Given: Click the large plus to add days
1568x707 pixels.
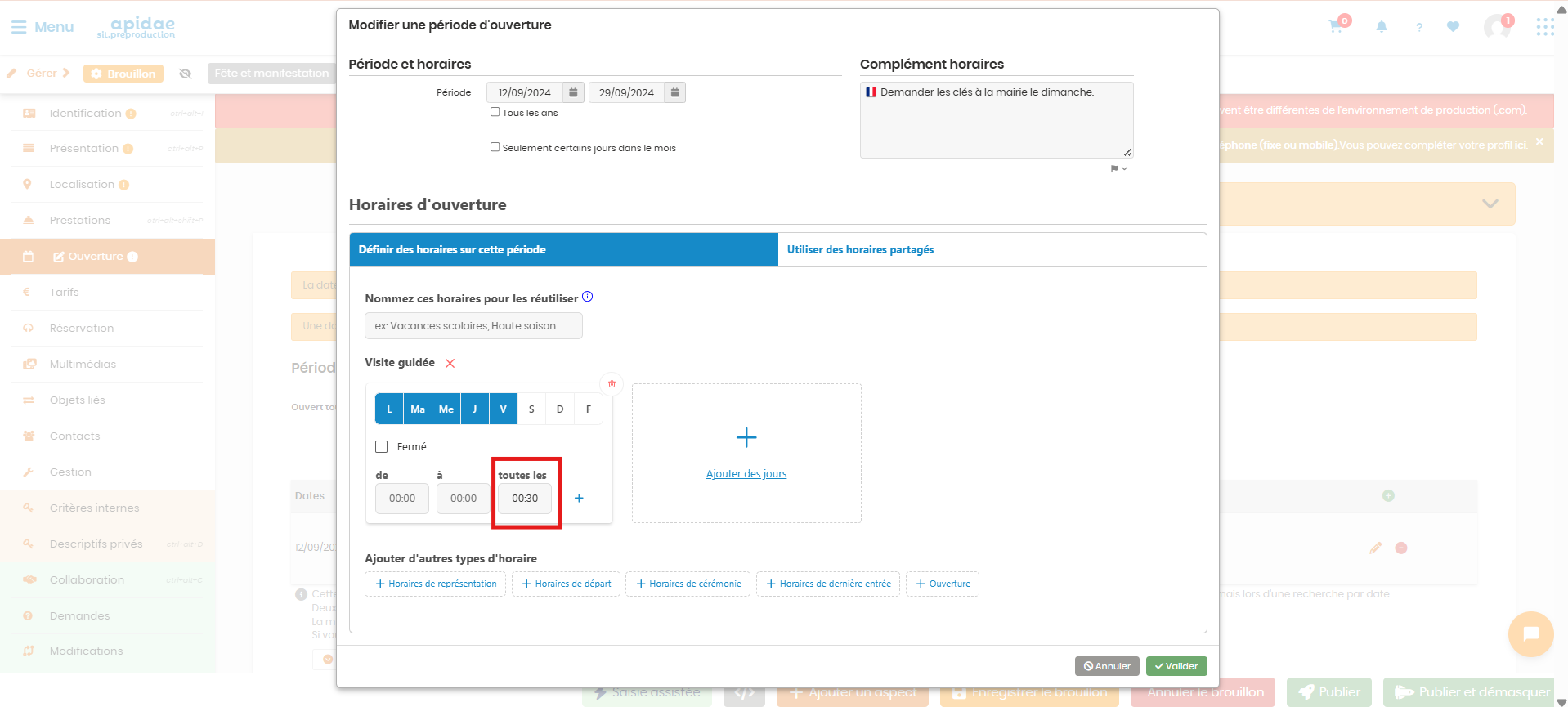Looking at the screenshot, I should [746, 437].
